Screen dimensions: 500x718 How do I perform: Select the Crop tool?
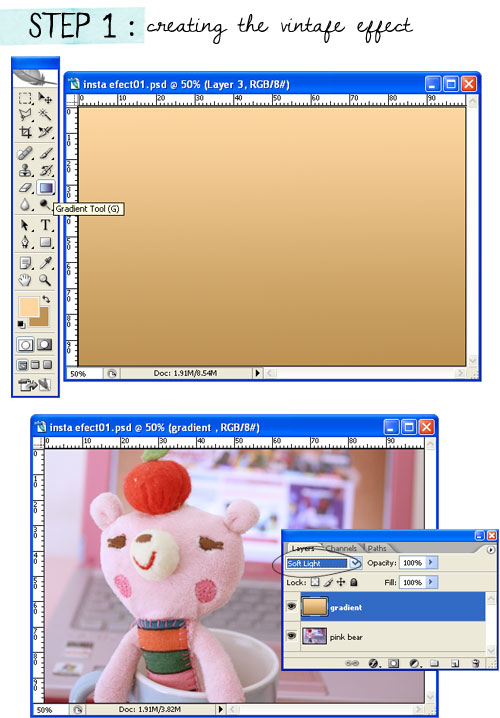[26, 132]
